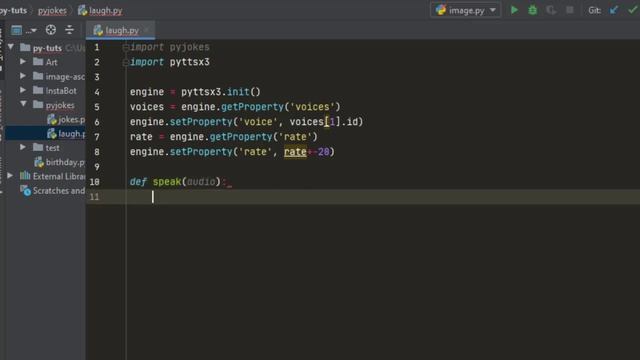640x360 pixels.
Task: Click the speak function name
Action: point(167,182)
